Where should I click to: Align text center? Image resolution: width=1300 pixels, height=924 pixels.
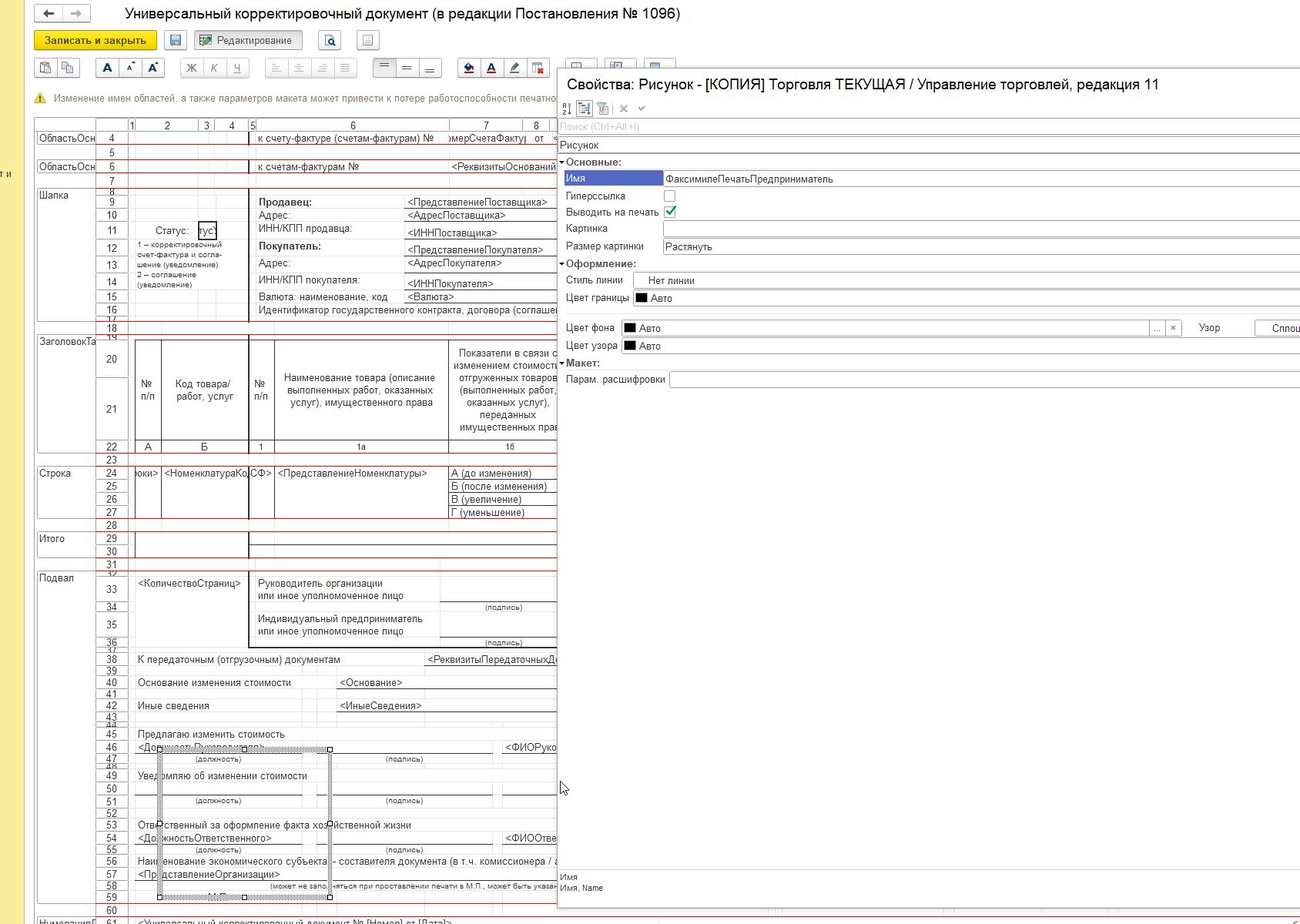point(299,68)
